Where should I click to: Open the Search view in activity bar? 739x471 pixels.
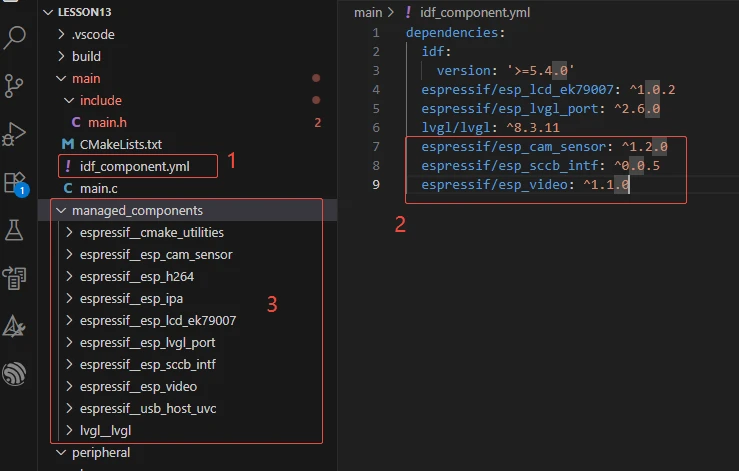[16, 39]
